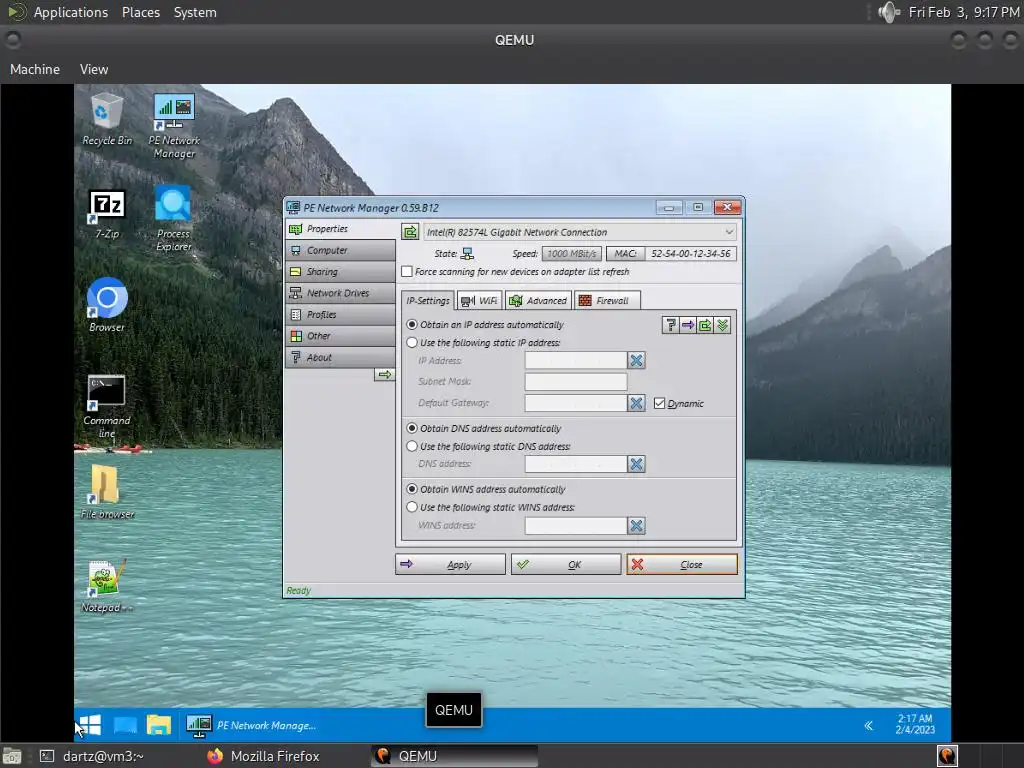
Task: Click the purple arrow icon in IP-Settings
Action: click(x=688, y=325)
